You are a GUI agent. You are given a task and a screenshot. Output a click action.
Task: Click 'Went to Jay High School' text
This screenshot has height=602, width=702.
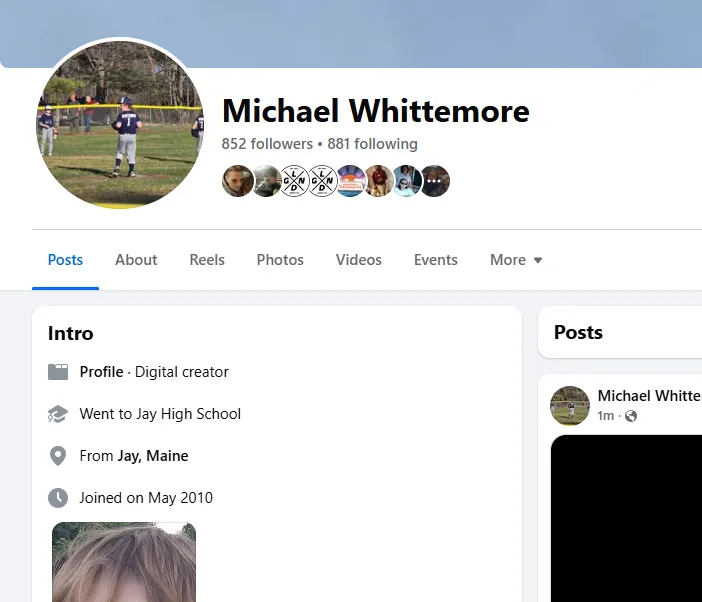(160, 414)
